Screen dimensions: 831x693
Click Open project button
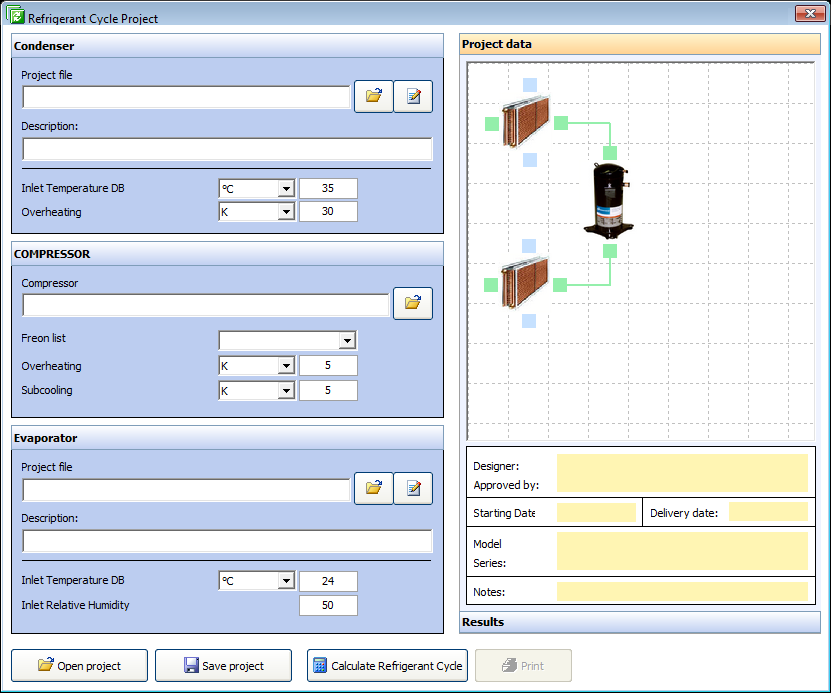(x=79, y=665)
